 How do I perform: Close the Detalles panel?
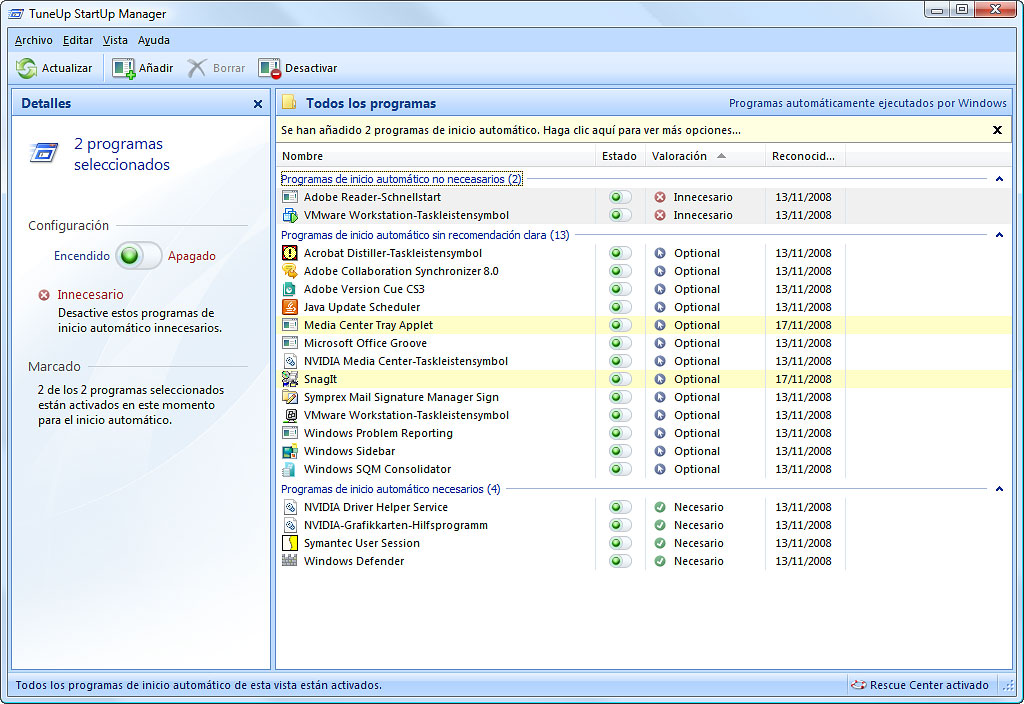pyautogui.click(x=258, y=104)
